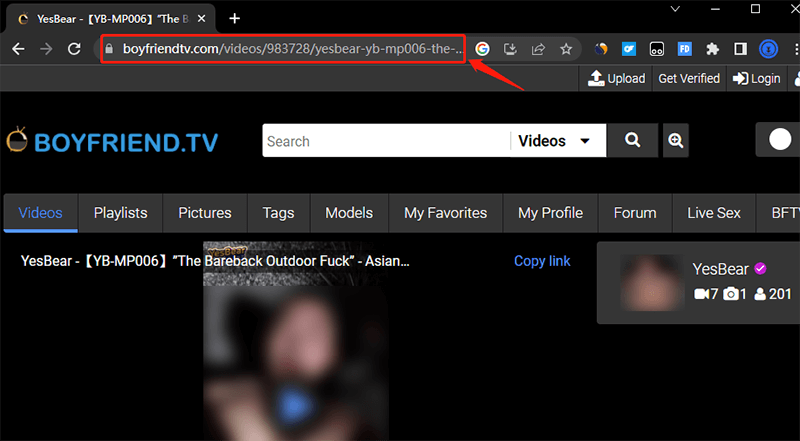The height and width of the screenshot is (441, 800).
Task: Go to the Forum tab
Action: pos(635,213)
